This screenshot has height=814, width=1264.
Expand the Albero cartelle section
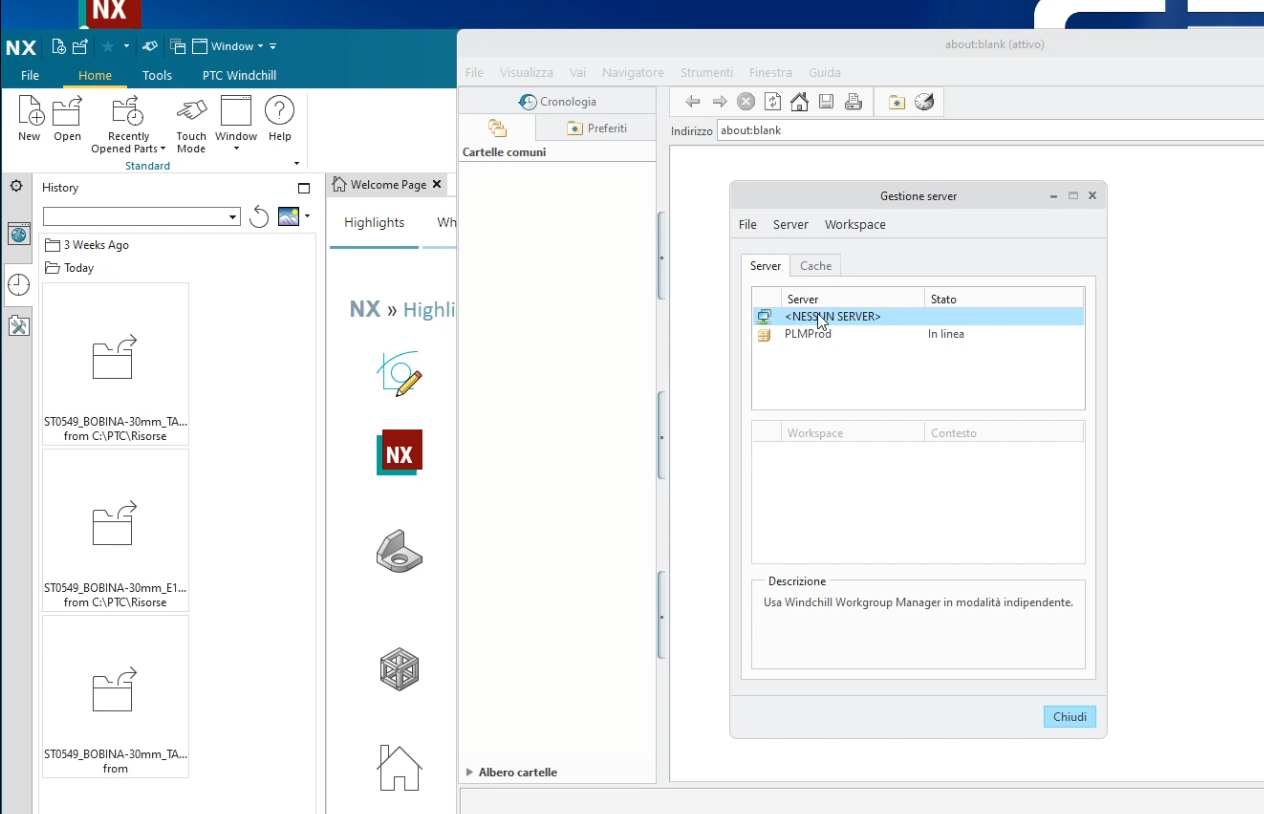pyautogui.click(x=468, y=771)
